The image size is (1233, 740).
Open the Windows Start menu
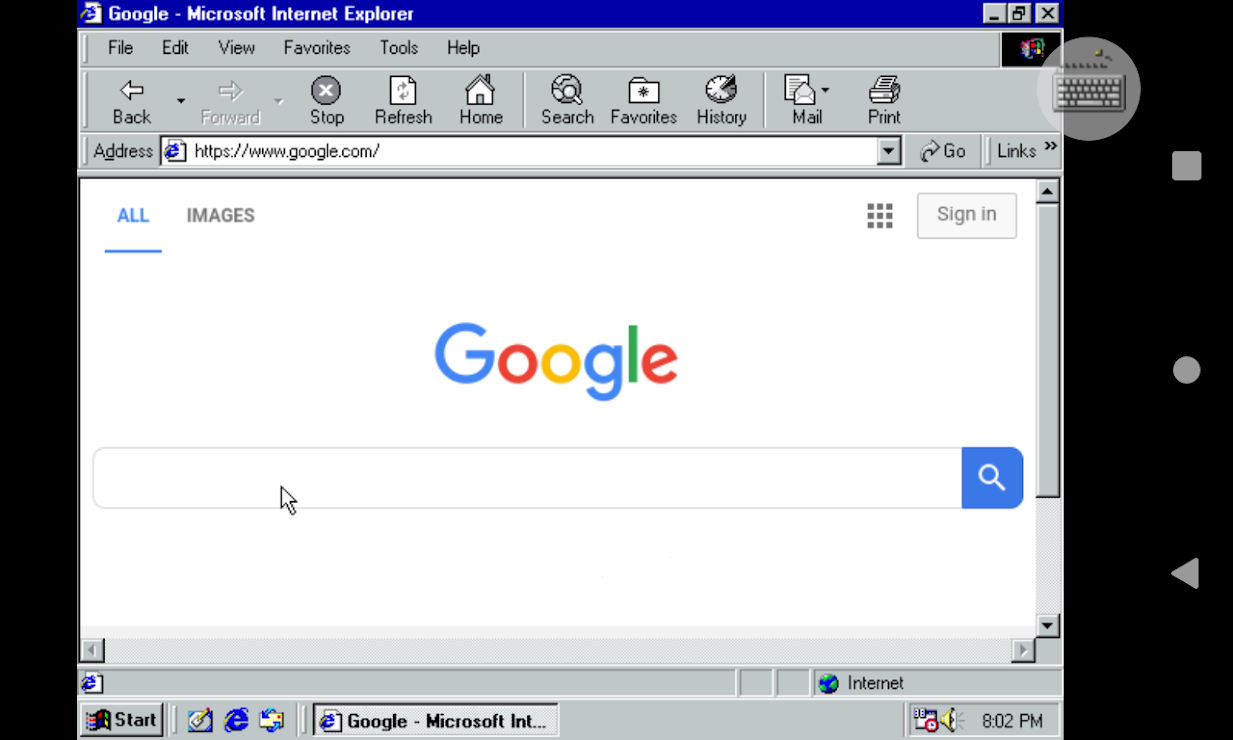coord(122,720)
